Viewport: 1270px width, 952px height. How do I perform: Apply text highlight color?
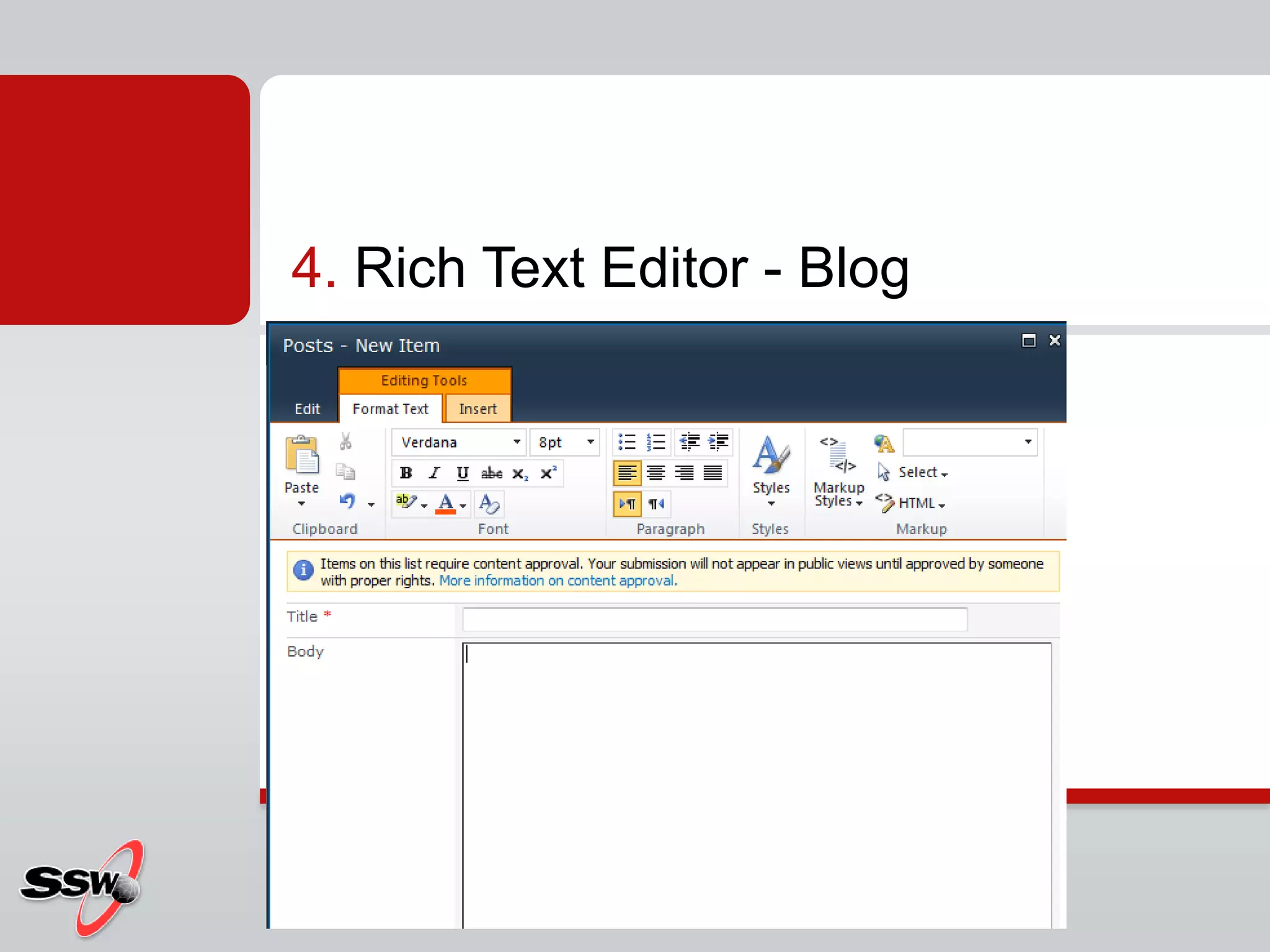pyautogui.click(x=407, y=501)
